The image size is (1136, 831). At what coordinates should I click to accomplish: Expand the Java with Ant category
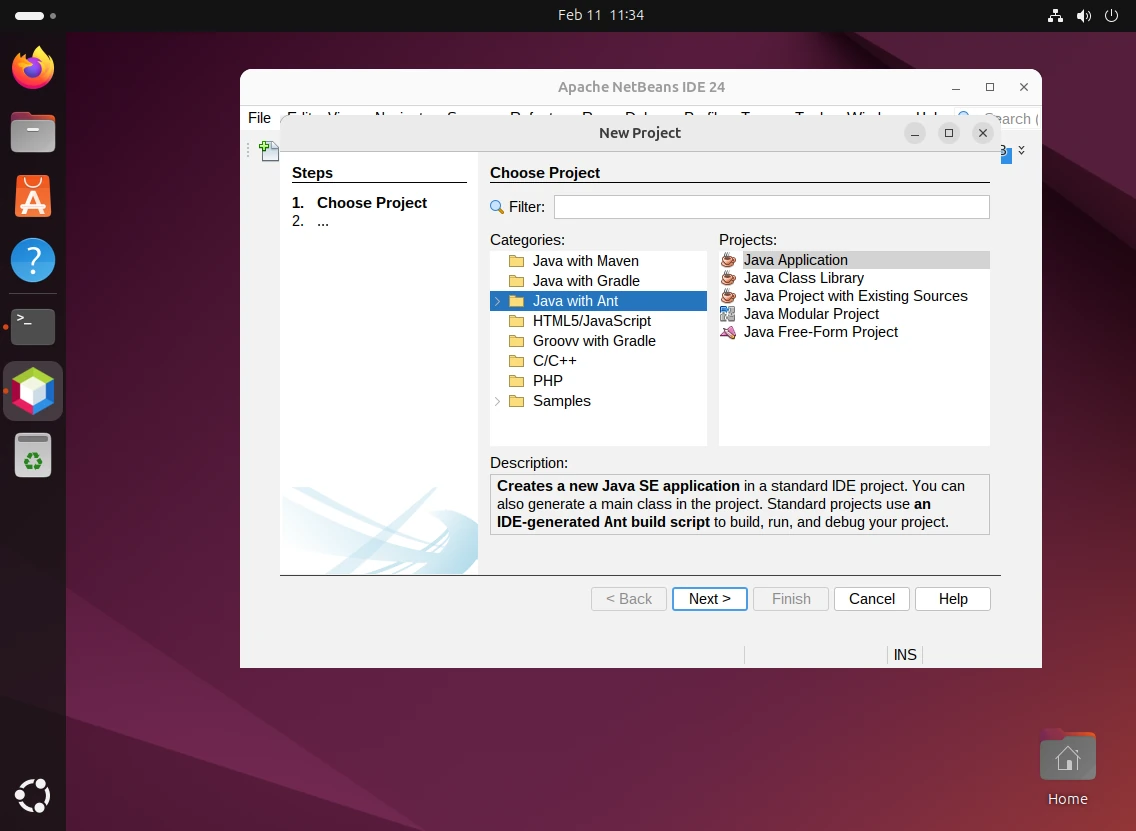point(497,300)
